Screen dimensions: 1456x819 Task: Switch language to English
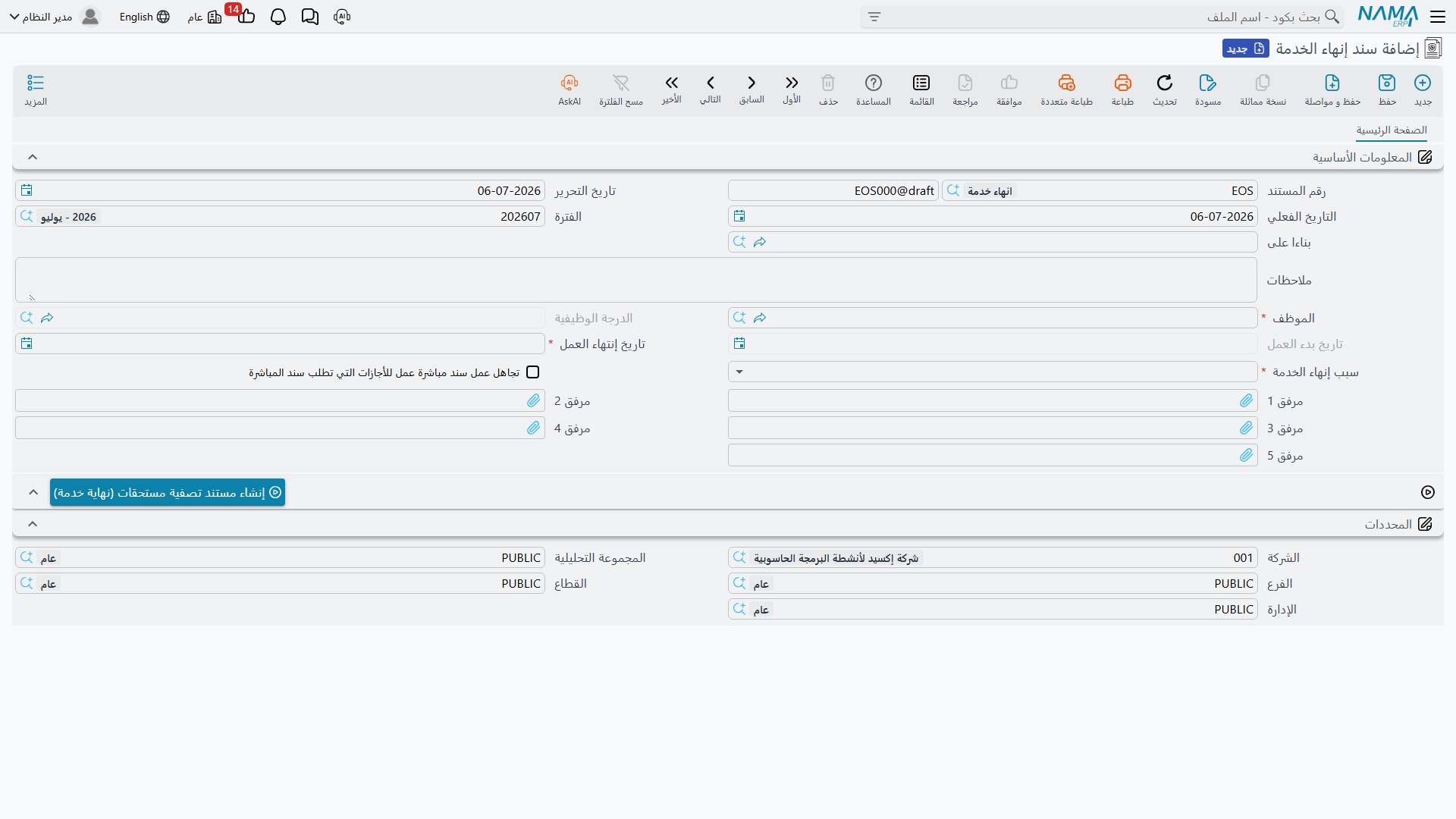(x=144, y=17)
